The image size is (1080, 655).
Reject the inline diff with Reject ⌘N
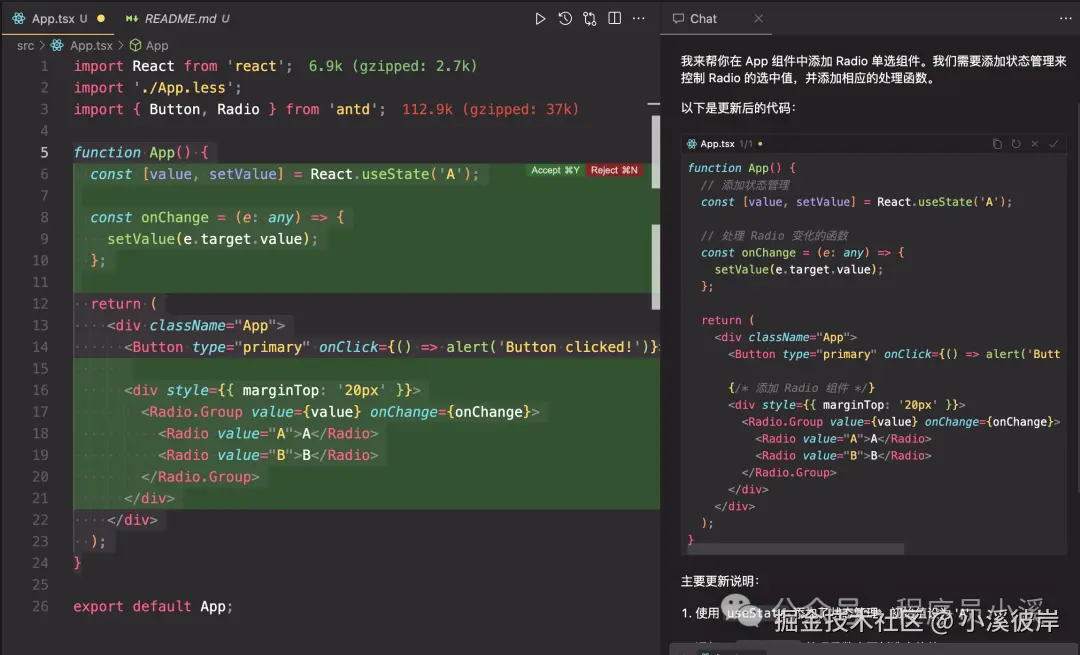[614, 170]
